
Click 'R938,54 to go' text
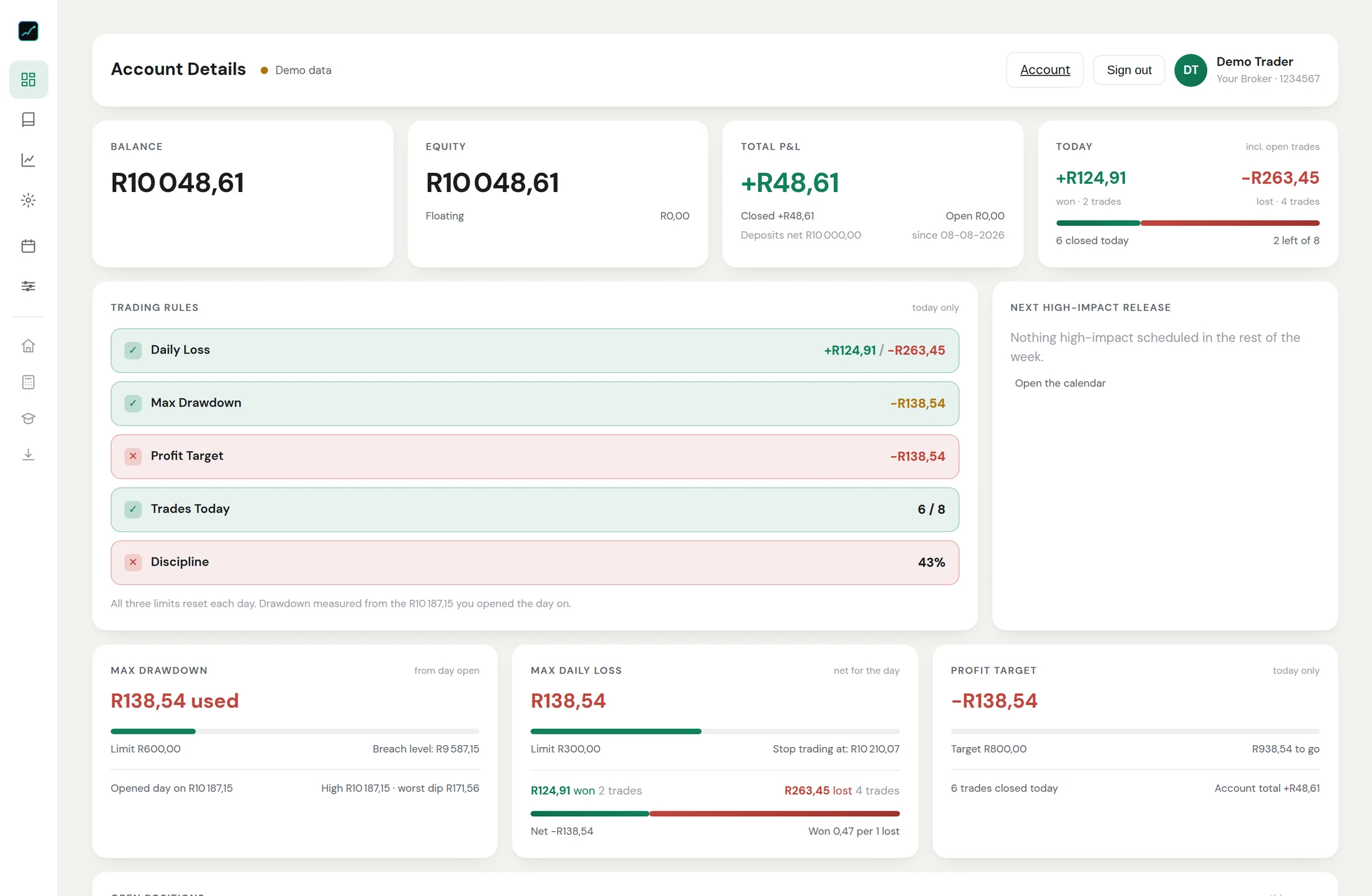click(1285, 749)
